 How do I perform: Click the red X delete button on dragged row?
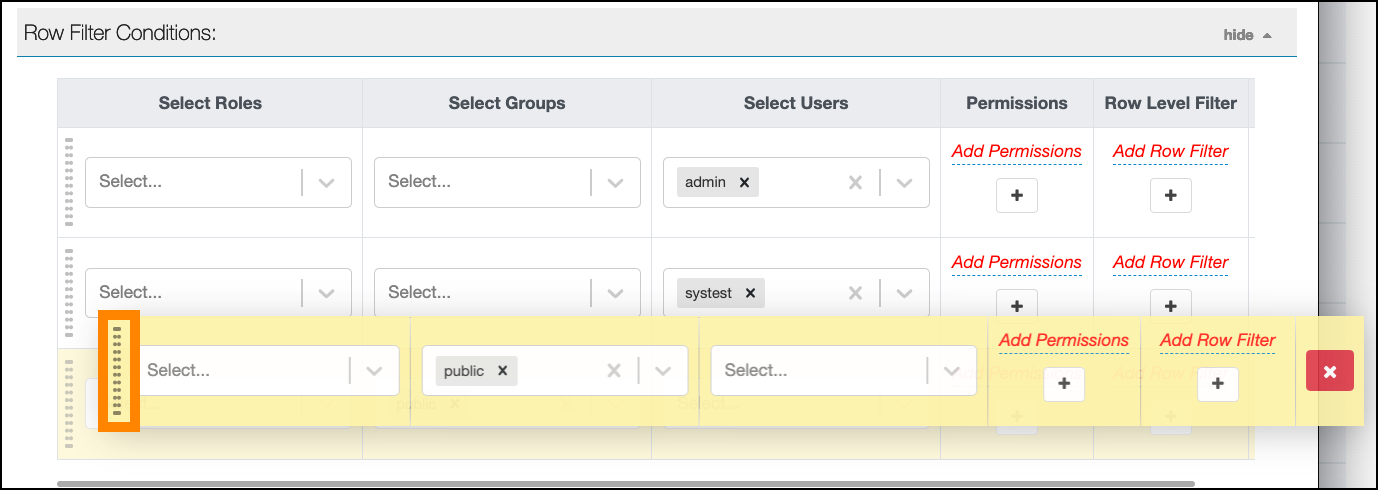pyautogui.click(x=1329, y=371)
